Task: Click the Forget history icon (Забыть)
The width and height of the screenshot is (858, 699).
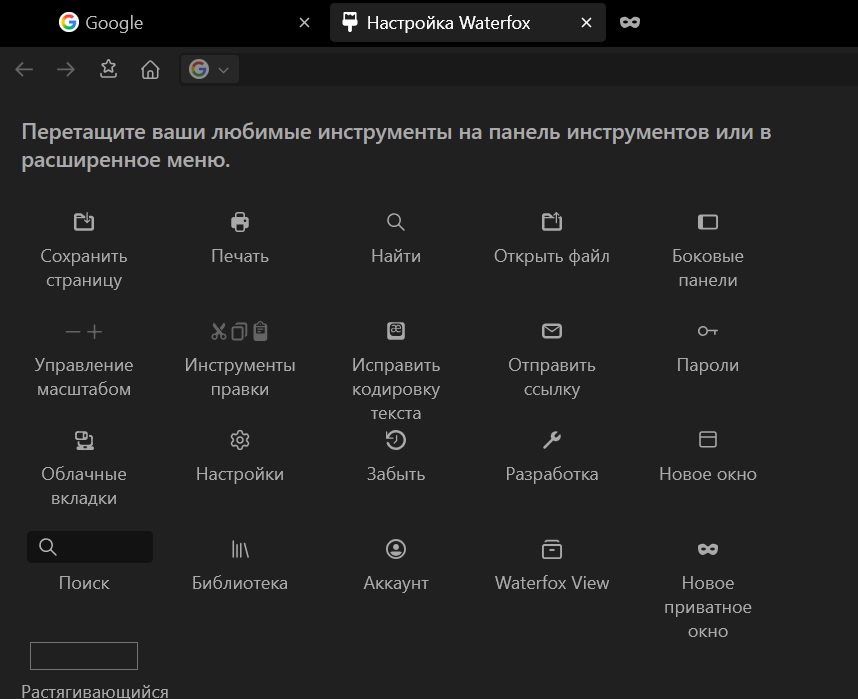Action: click(396, 440)
